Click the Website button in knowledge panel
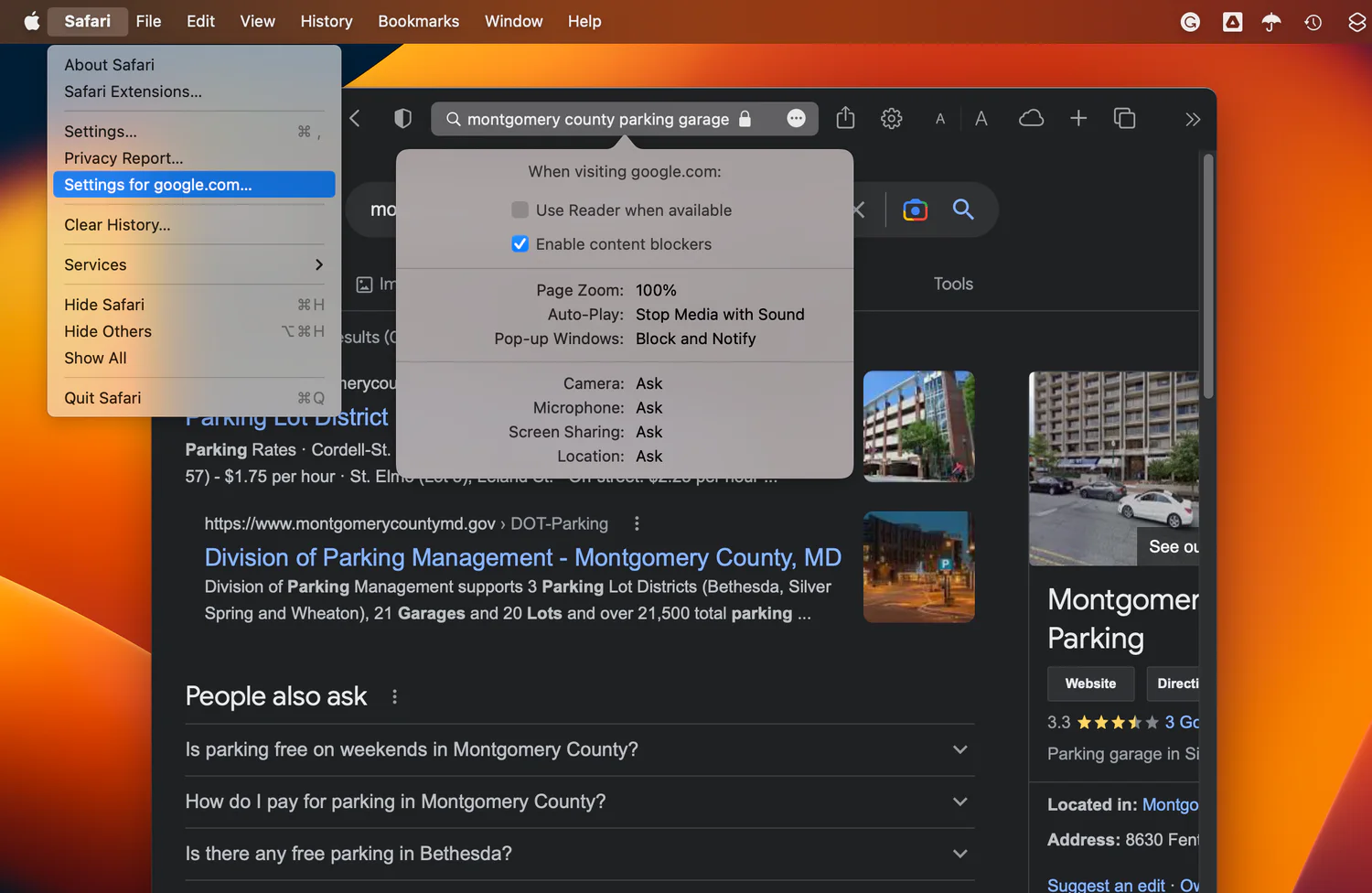This screenshot has width=1372, height=893. pos(1090,683)
